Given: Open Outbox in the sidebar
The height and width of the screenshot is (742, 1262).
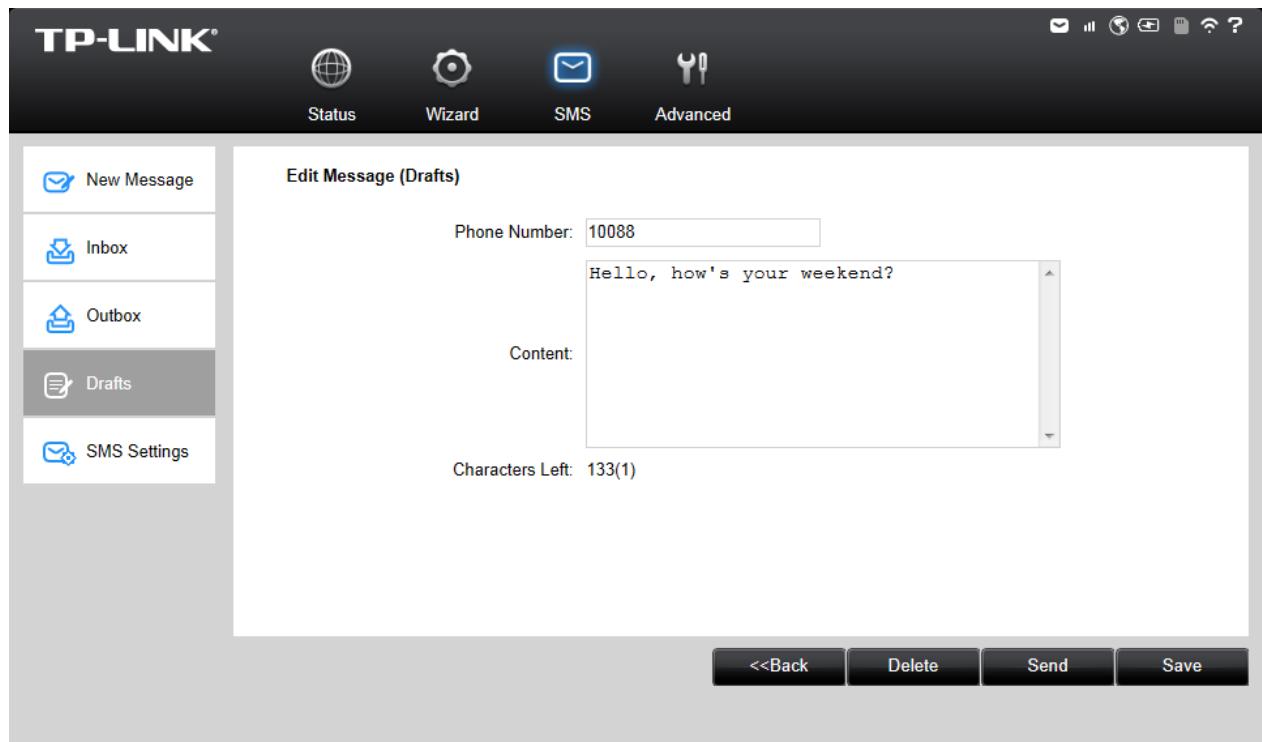Looking at the screenshot, I should (119, 316).
